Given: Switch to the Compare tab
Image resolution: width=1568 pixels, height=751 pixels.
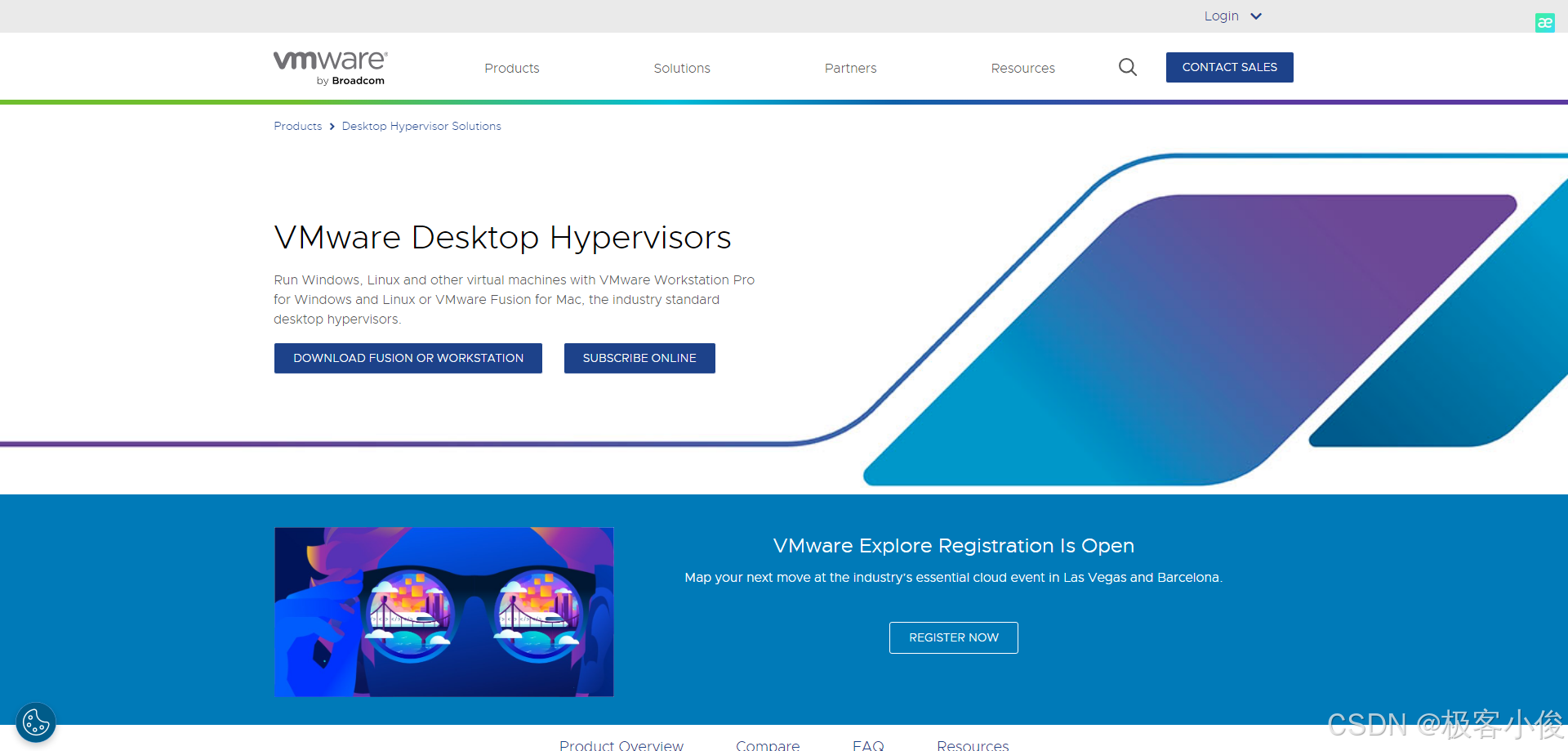Looking at the screenshot, I should [768, 744].
